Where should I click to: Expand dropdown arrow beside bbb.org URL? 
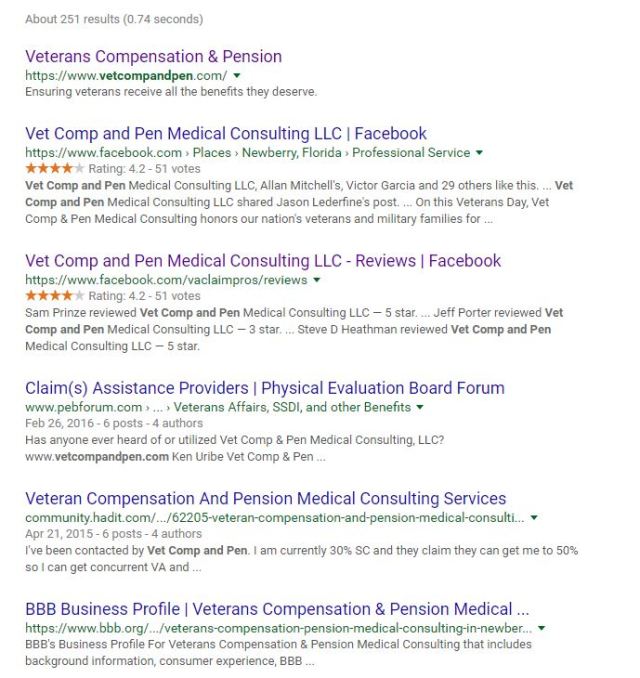click(542, 628)
